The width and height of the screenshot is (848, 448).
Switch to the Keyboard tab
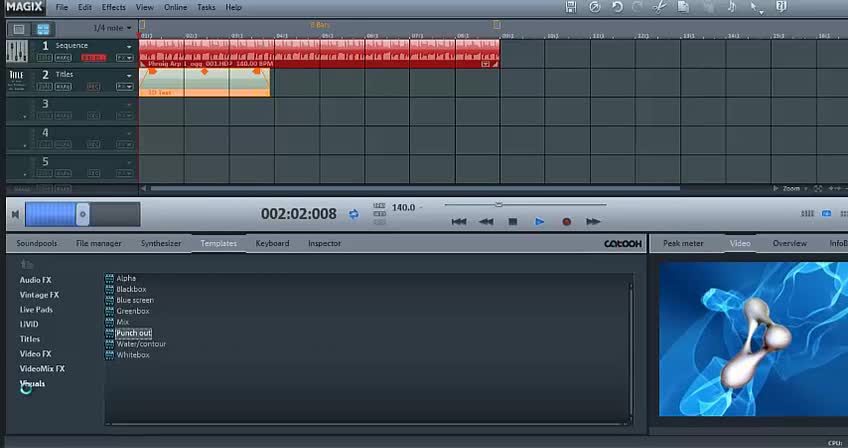(272, 243)
